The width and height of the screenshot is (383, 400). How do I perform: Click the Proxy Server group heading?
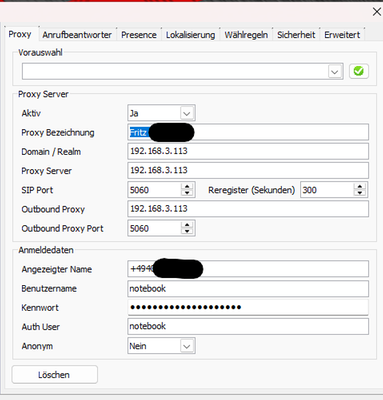43,94
